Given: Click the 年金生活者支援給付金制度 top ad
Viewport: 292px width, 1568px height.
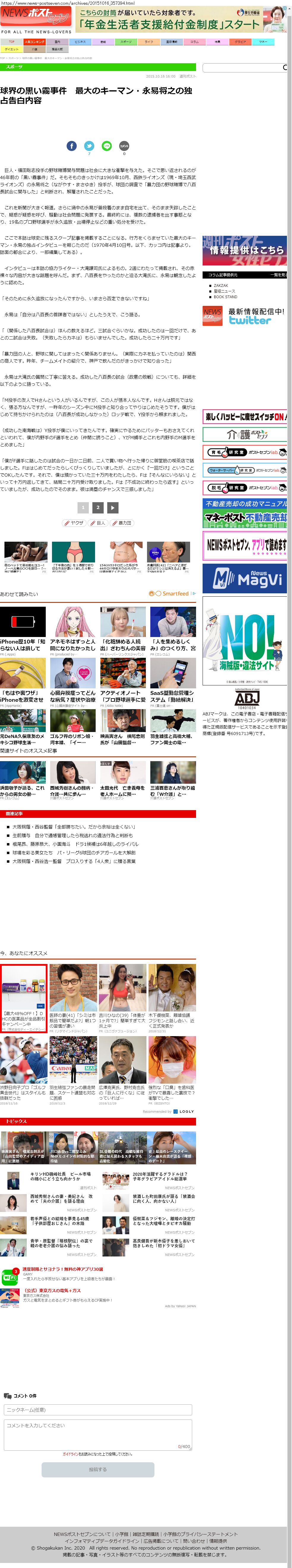Looking at the screenshot, I should click(x=181, y=20).
